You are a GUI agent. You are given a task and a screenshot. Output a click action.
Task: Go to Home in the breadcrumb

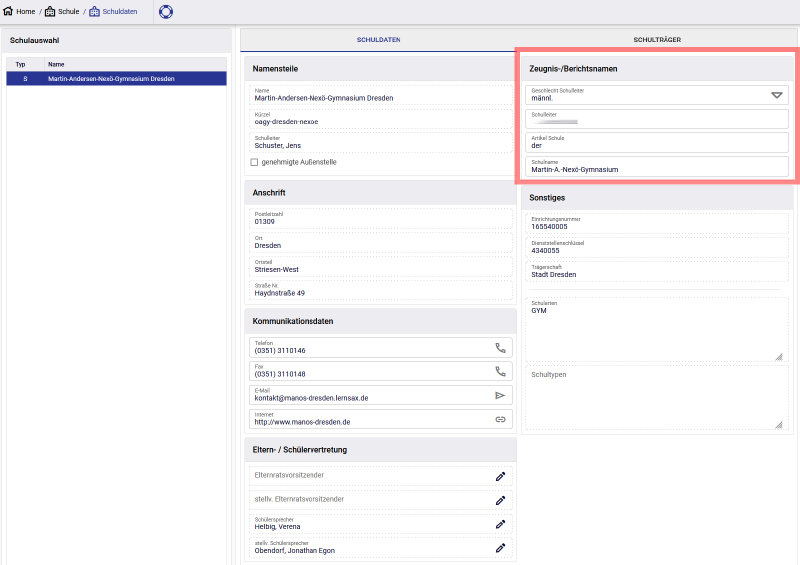click(x=19, y=11)
